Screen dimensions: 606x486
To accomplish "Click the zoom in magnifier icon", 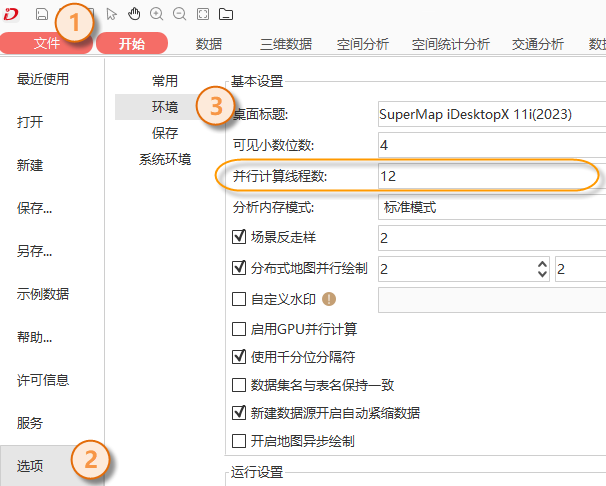I will pos(156,14).
